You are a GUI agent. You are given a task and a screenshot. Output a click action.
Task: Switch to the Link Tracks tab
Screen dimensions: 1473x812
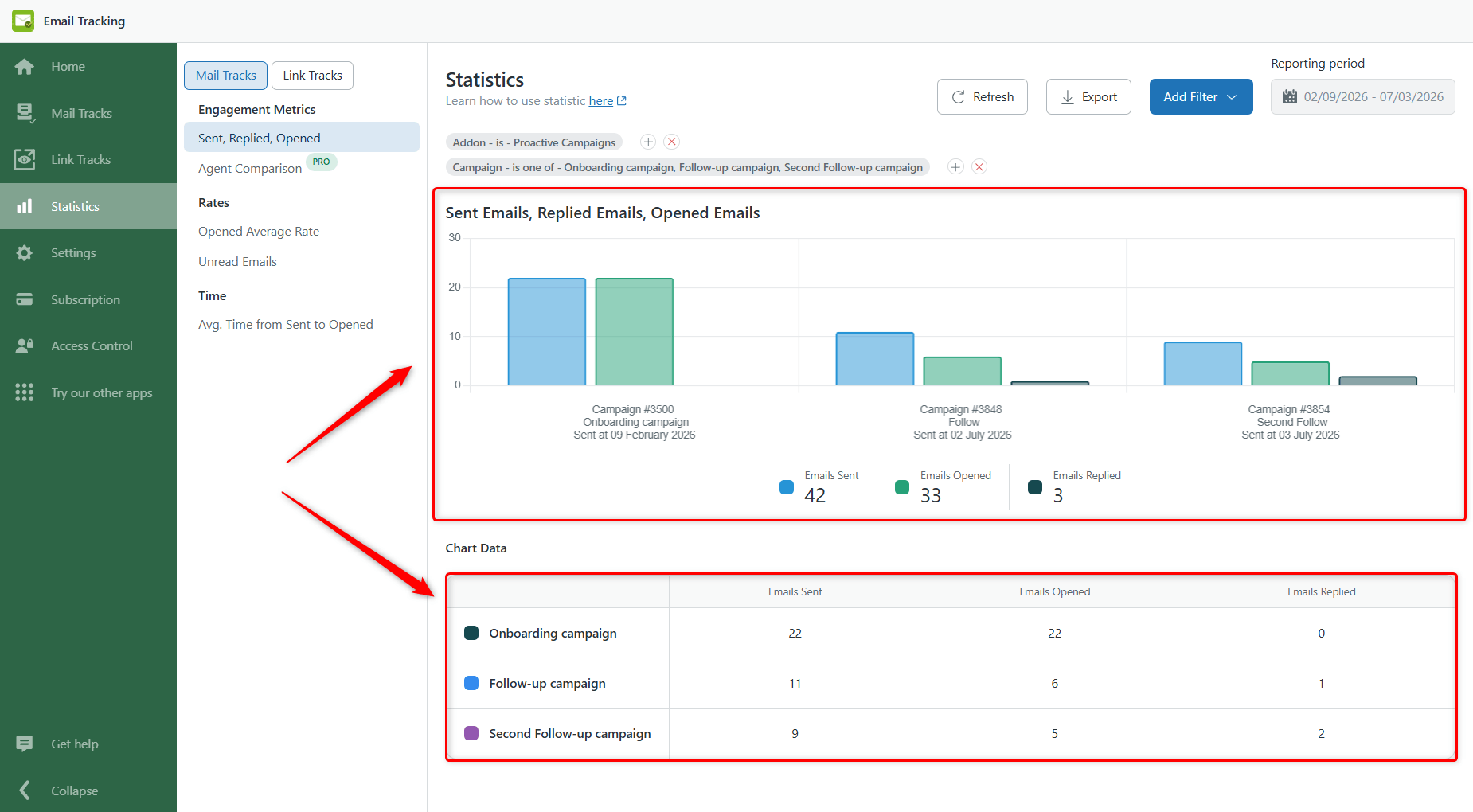[312, 76]
